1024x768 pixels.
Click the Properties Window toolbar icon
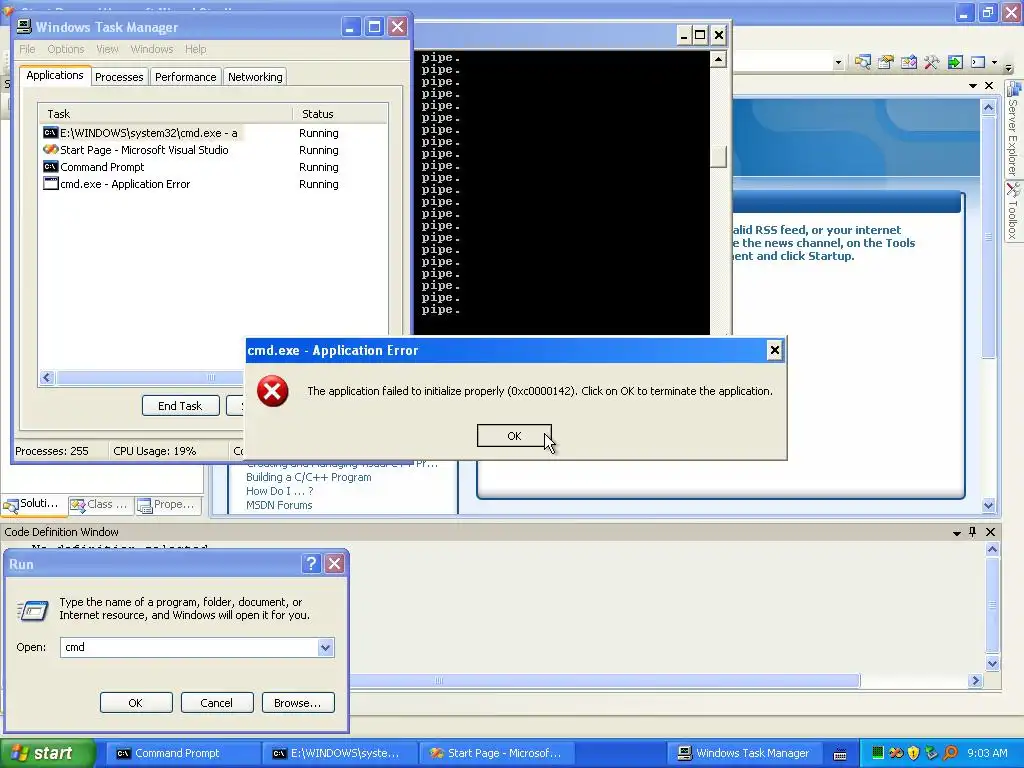886,62
